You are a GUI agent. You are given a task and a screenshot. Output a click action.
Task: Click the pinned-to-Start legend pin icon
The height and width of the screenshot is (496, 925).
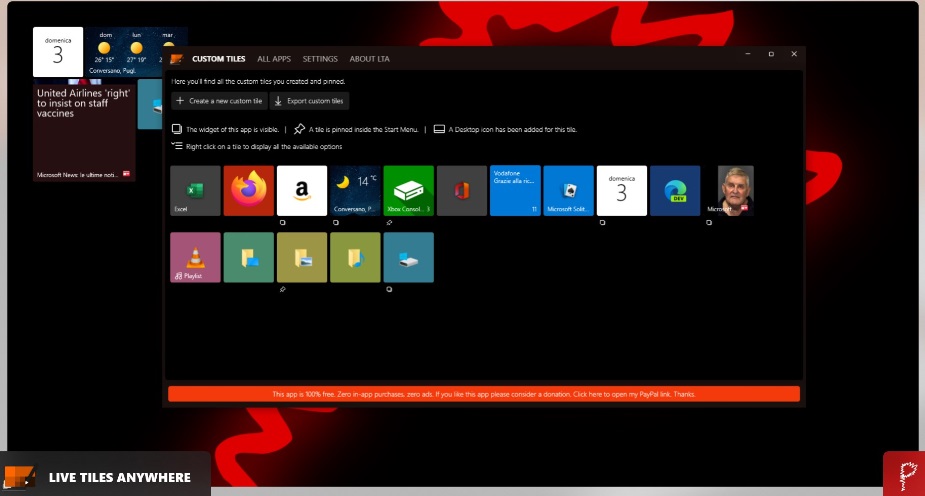coord(300,129)
